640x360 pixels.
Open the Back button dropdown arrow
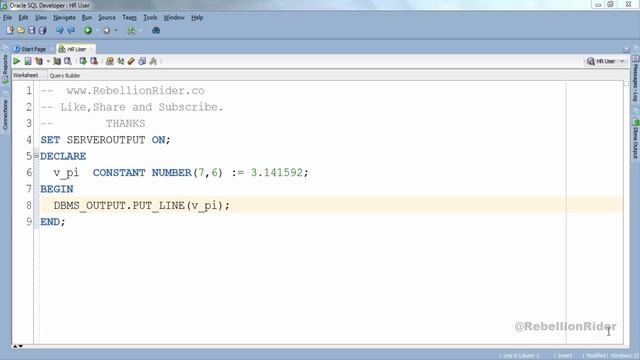97,31
